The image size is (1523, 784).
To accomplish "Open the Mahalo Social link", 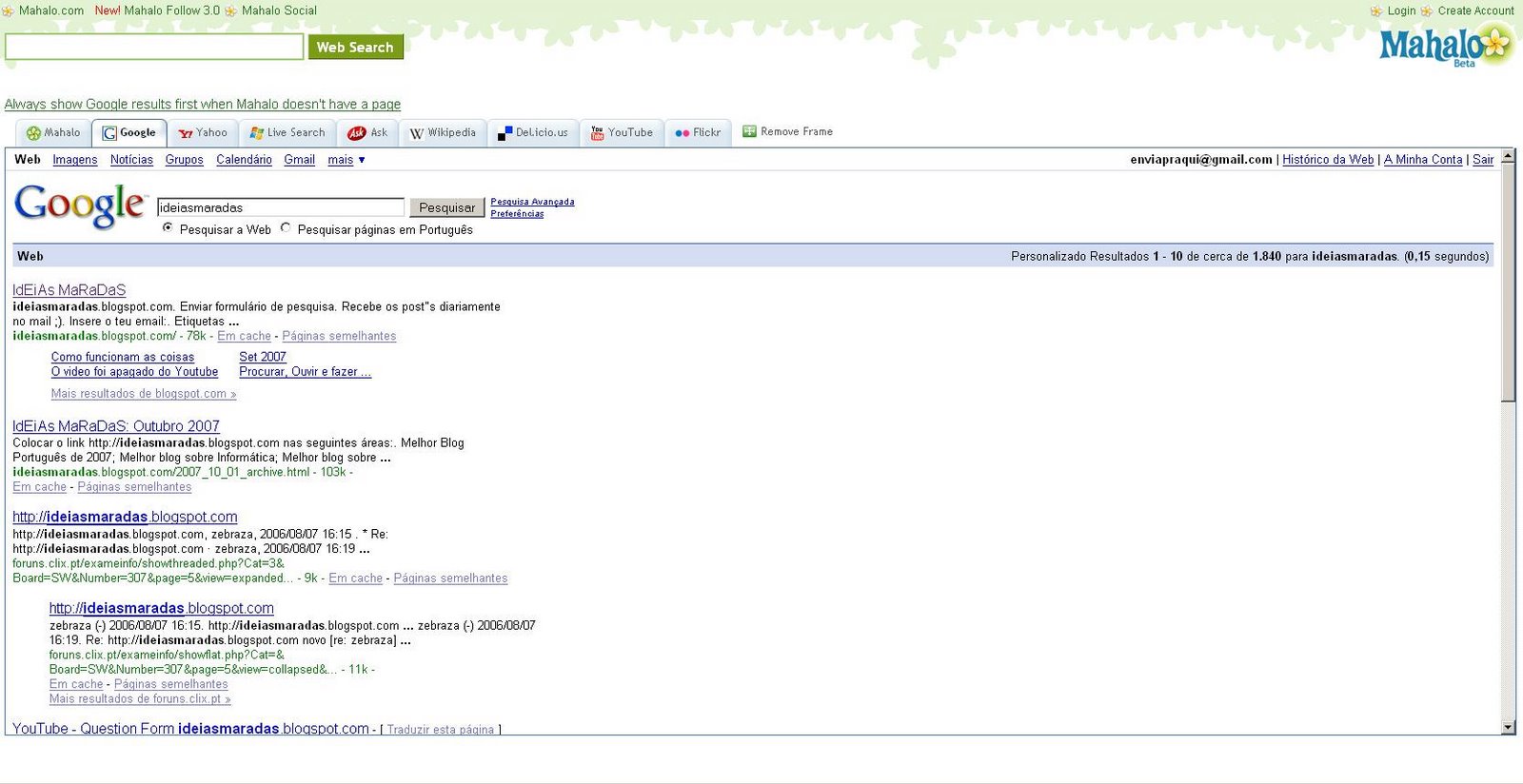I will coord(279,10).
